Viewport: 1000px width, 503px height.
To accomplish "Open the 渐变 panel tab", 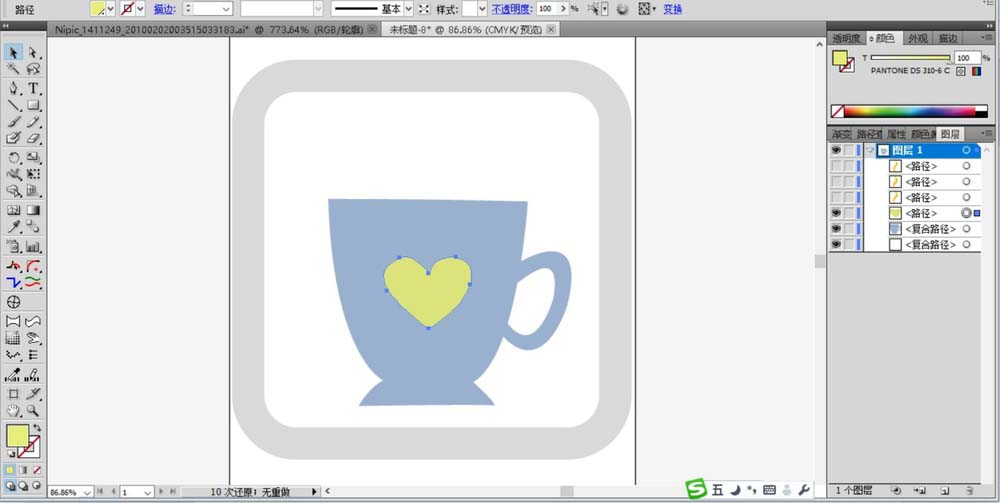I will 841,135.
